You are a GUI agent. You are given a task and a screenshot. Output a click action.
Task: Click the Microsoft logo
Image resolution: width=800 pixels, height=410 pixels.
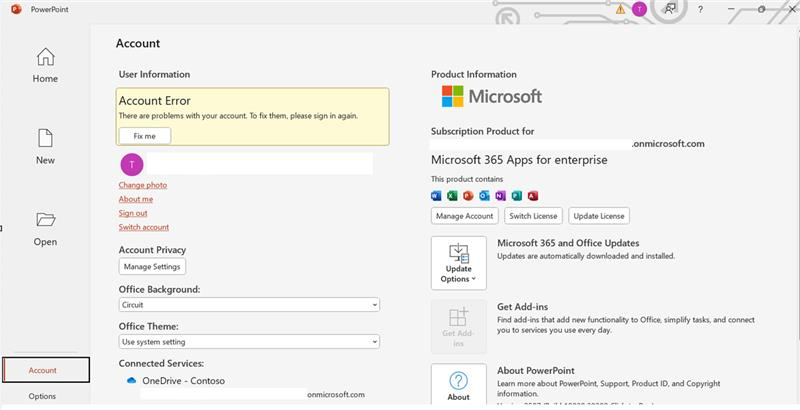pos(492,96)
